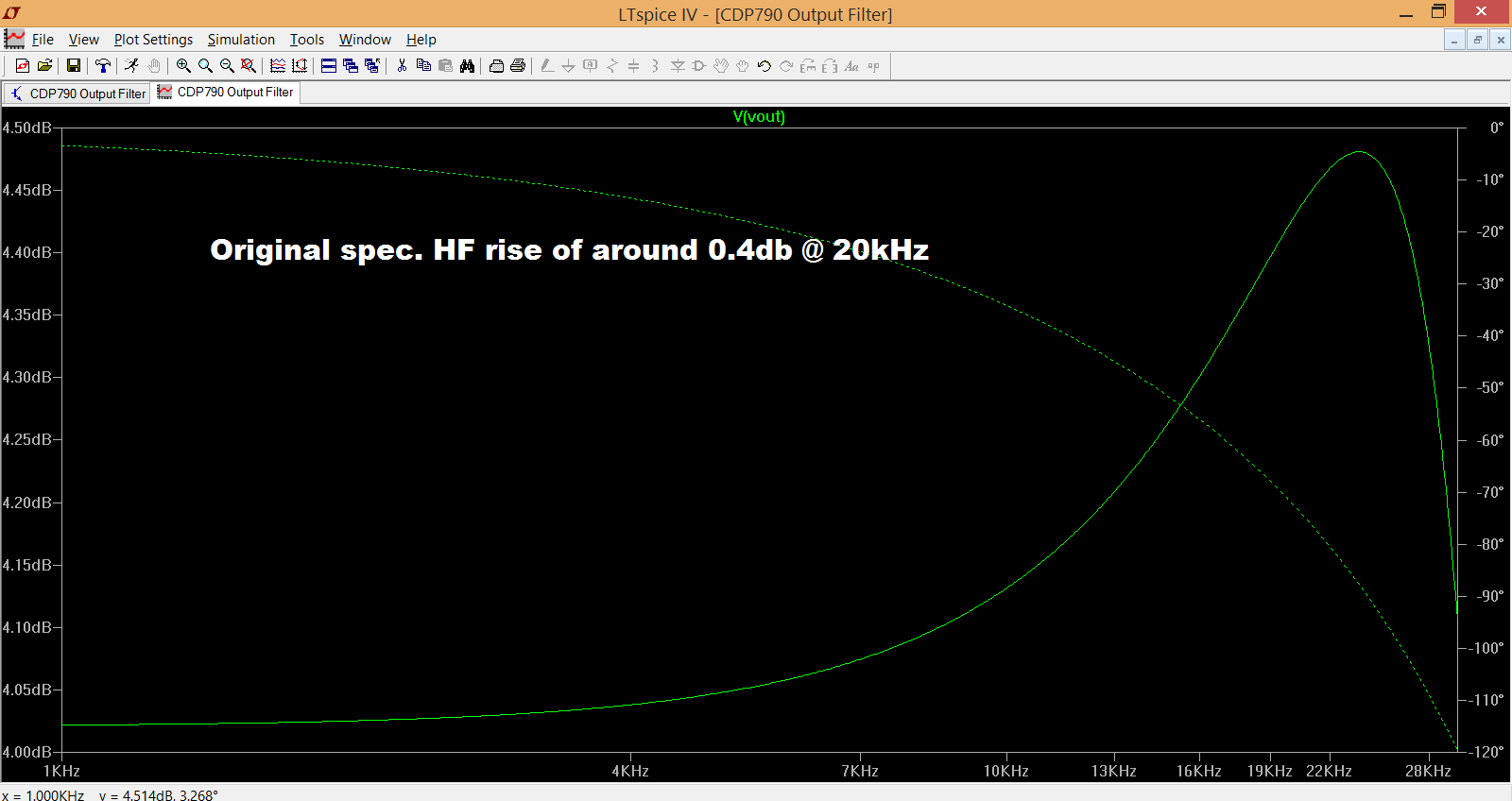Click the 1KHz frequency axis label
The height and width of the screenshot is (801, 1512).
pyautogui.click(x=62, y=771)
